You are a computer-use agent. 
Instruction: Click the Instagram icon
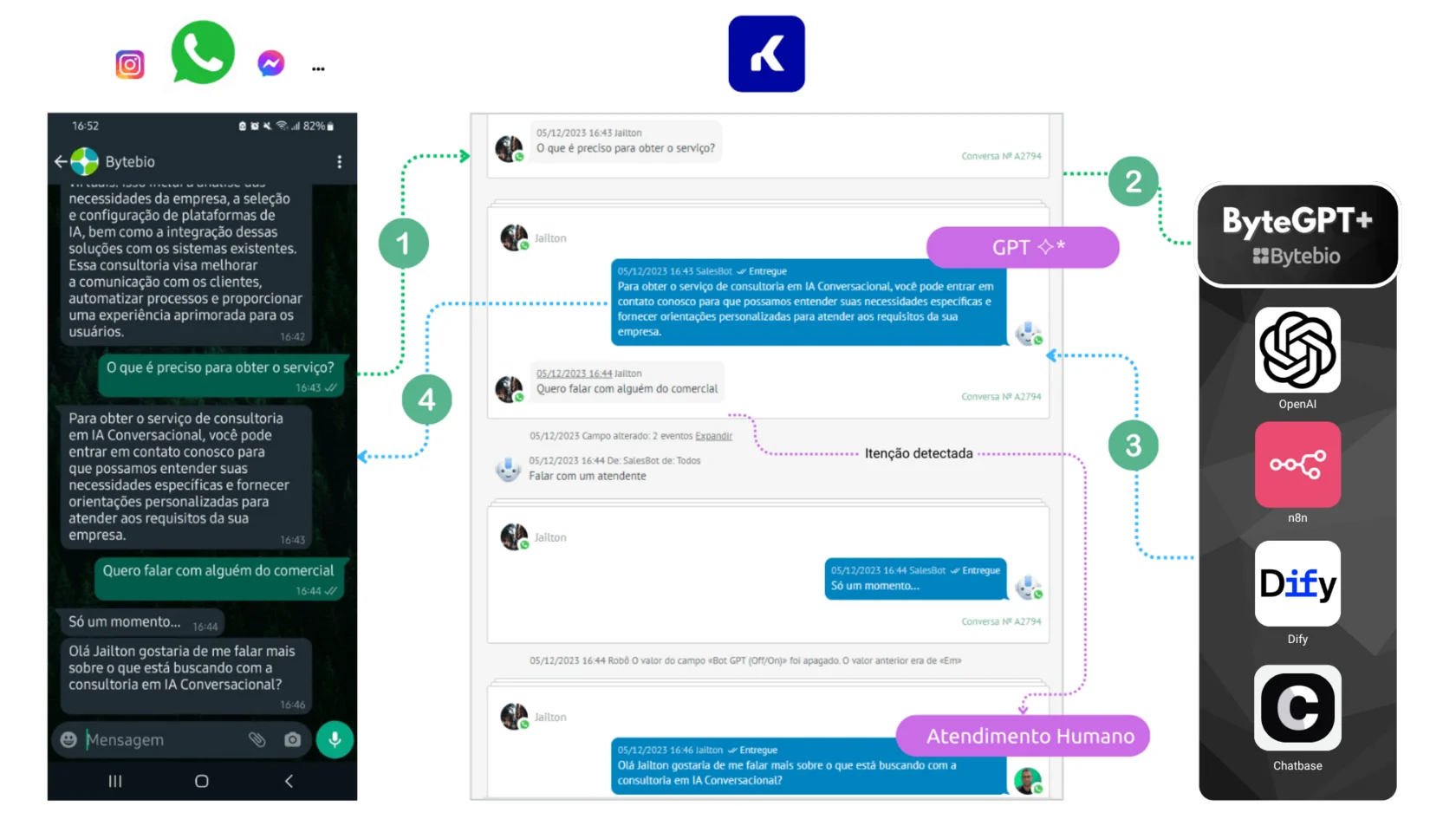point(130,64)
